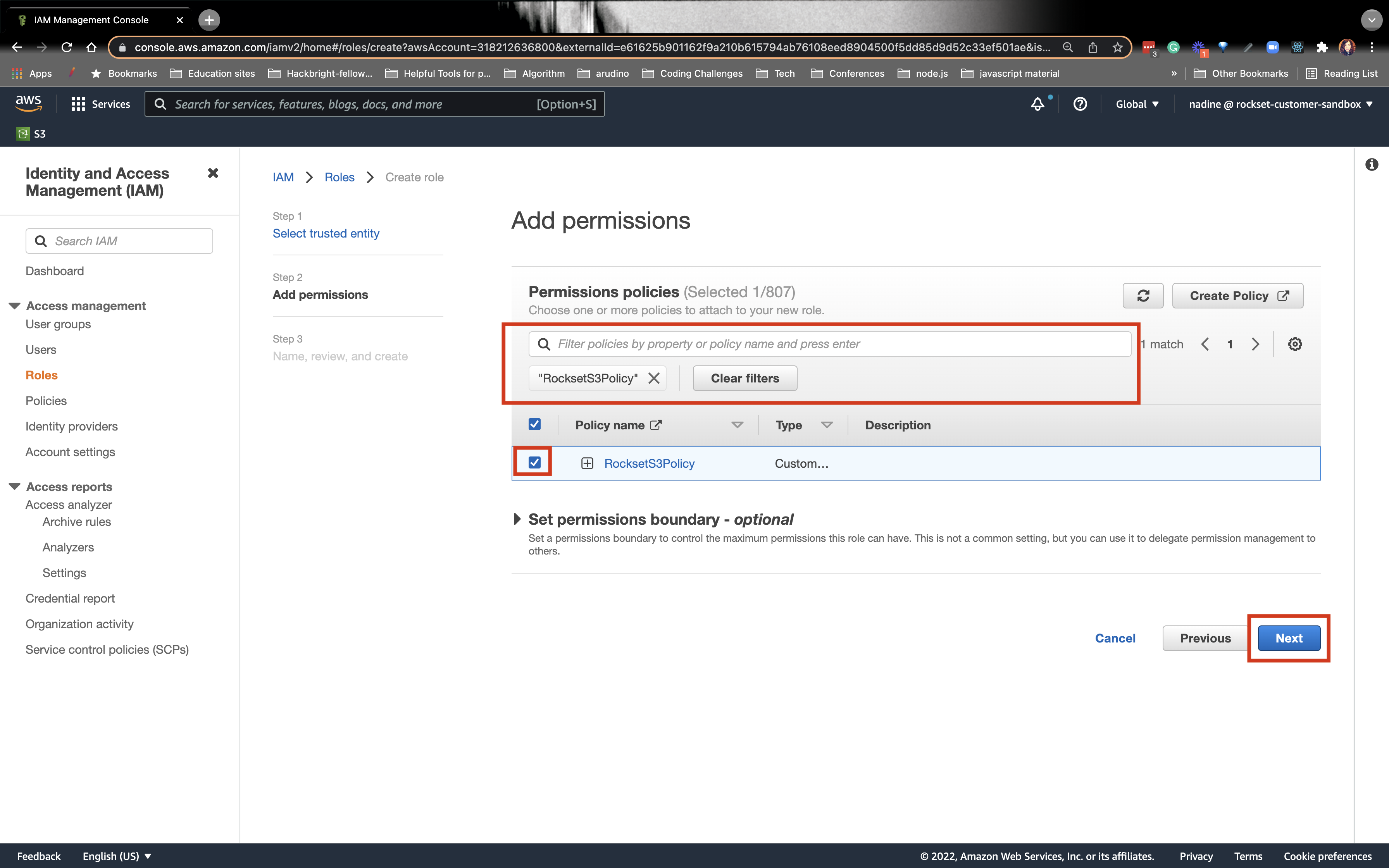Open Policies in IAM sidebar
1389x868 pixels.
point(46,401)
